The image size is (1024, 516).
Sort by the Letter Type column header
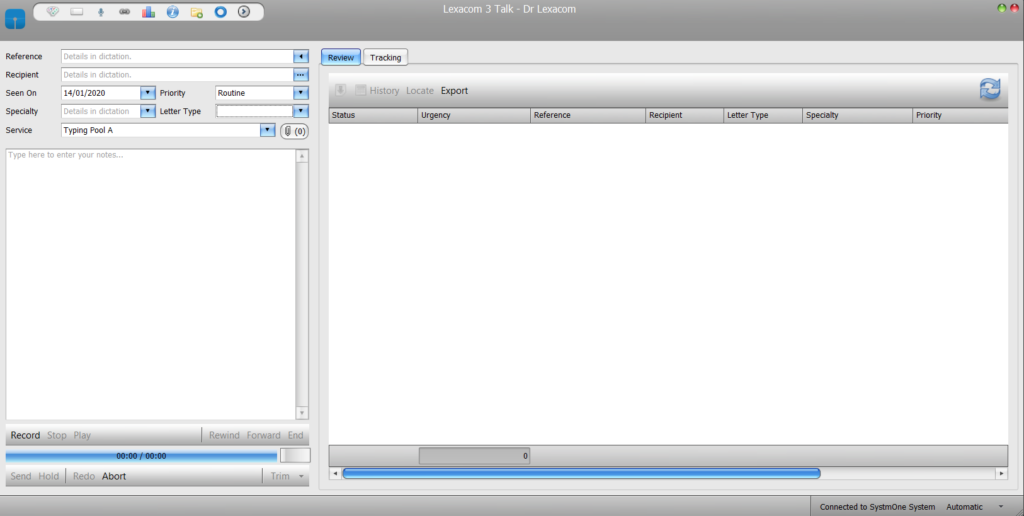(763, 115)
